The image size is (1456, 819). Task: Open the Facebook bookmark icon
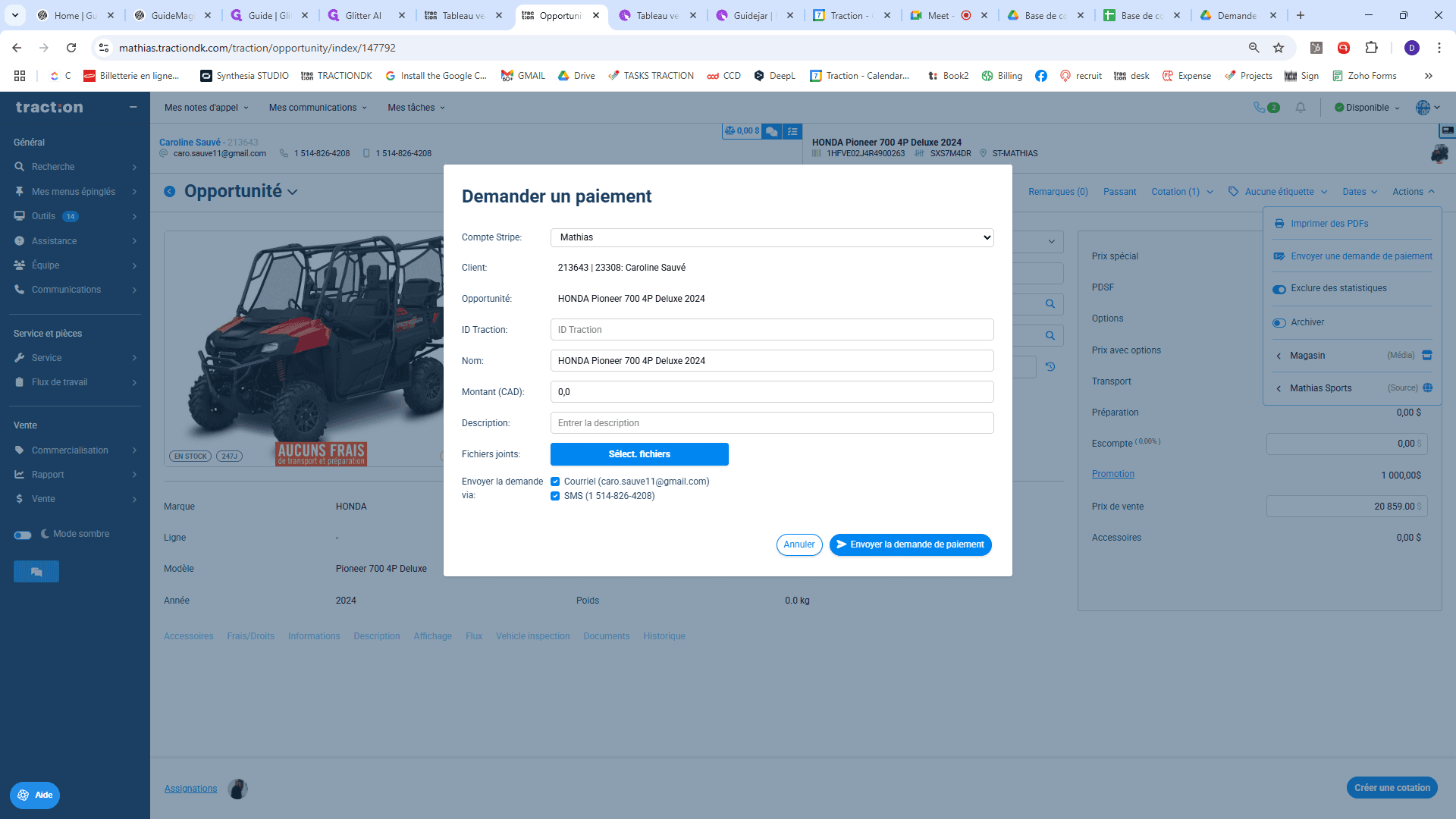point(1041,76)
